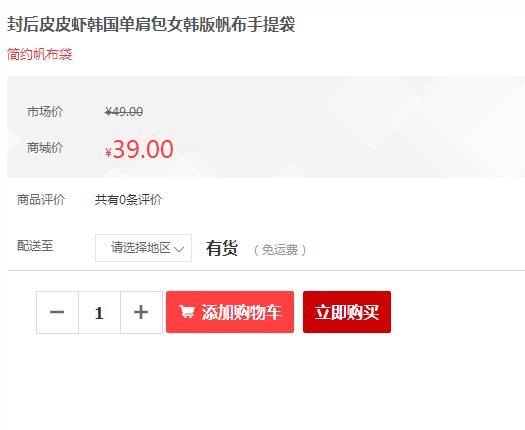525x430 pixels.
Task: Click the small red ¥ symbol
Action: pos(108,153)
